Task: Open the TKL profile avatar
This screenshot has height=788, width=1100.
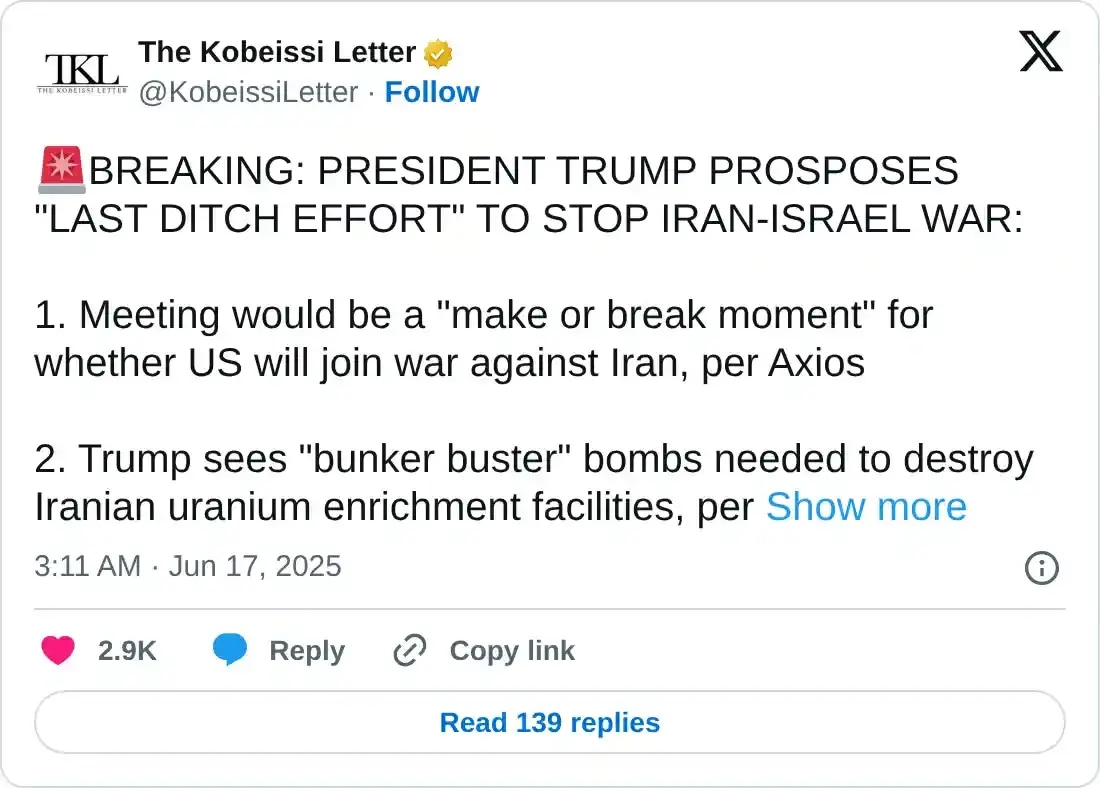Action: point(81,70)
